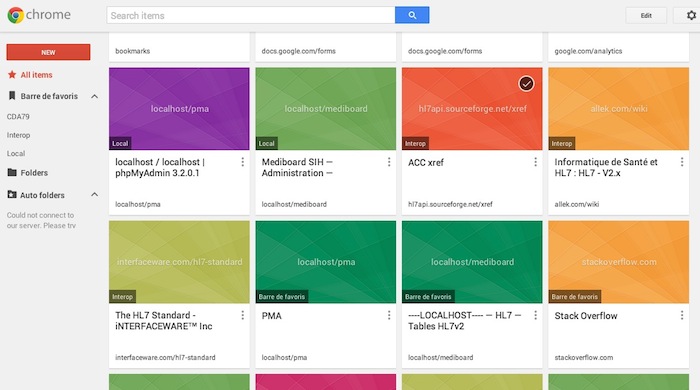Click the bookmark icon beside Barre de favoris
The width and height of the screenshot is (700, 390).
pos(12,96)
